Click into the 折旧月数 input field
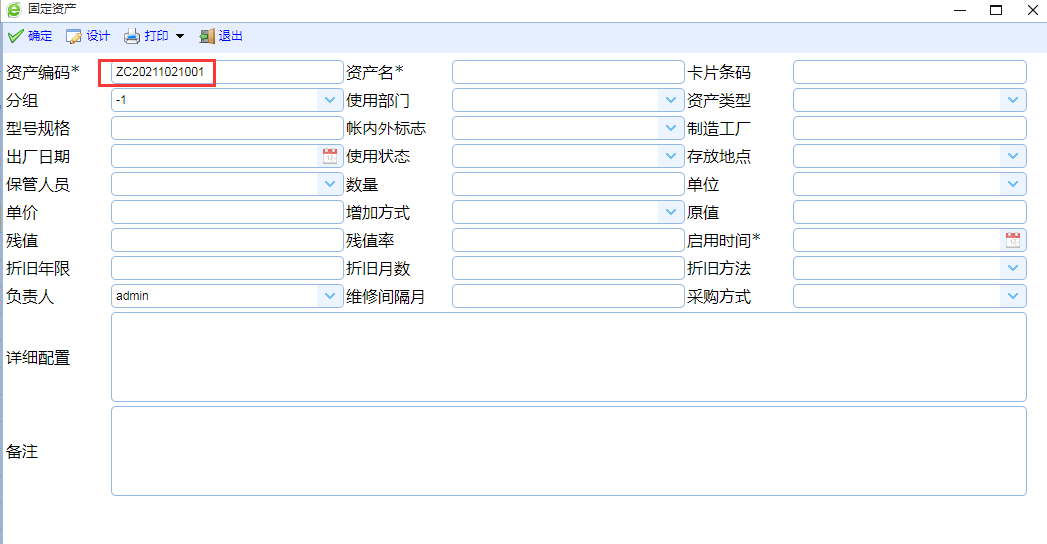This screenshot has width=1047, height=544. (x=568, y=268)
